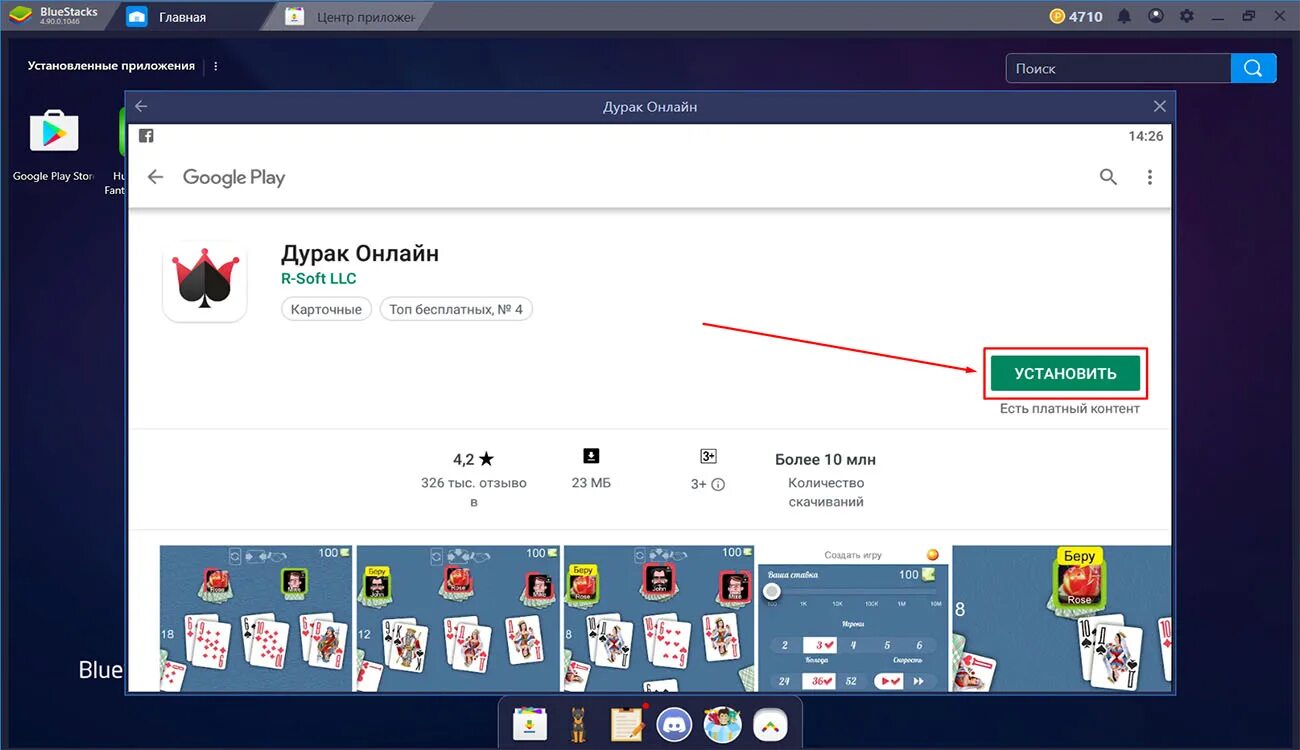Open the avatar character icon in dock
Image resolution: width=1300 pixels, height=750 pixels.
[x=722, y=723]
